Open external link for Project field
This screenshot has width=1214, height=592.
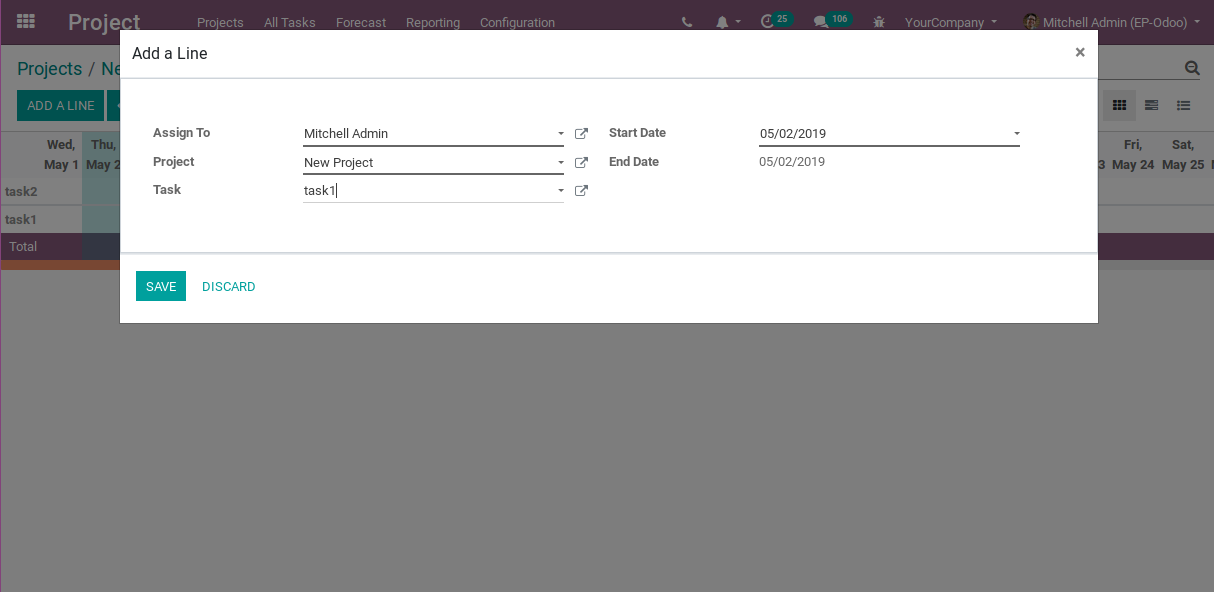click(581, 163)
